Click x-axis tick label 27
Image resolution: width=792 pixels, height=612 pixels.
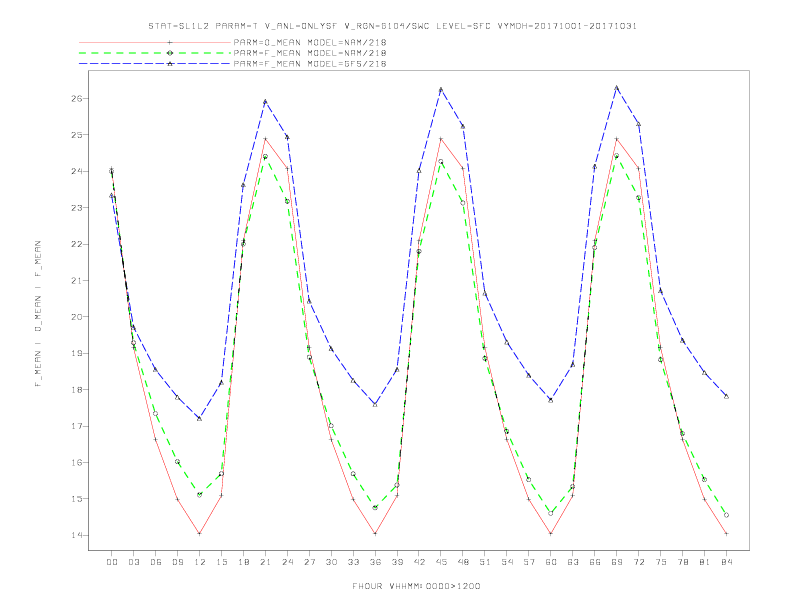[x=309, y=562]
